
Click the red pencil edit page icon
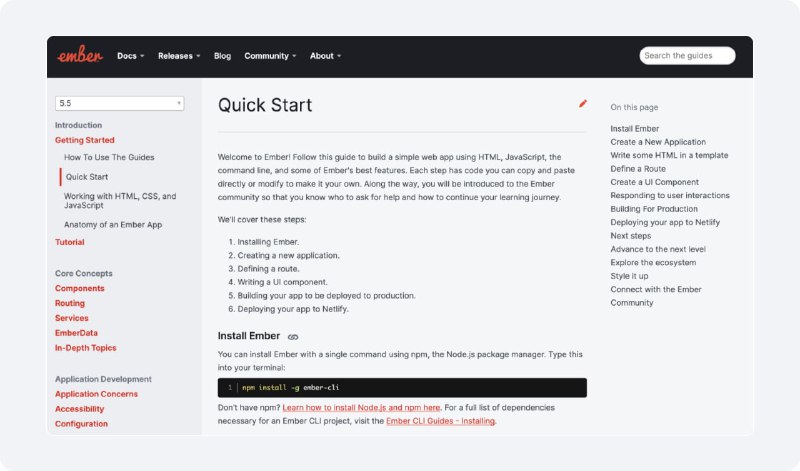pos(583,104)
